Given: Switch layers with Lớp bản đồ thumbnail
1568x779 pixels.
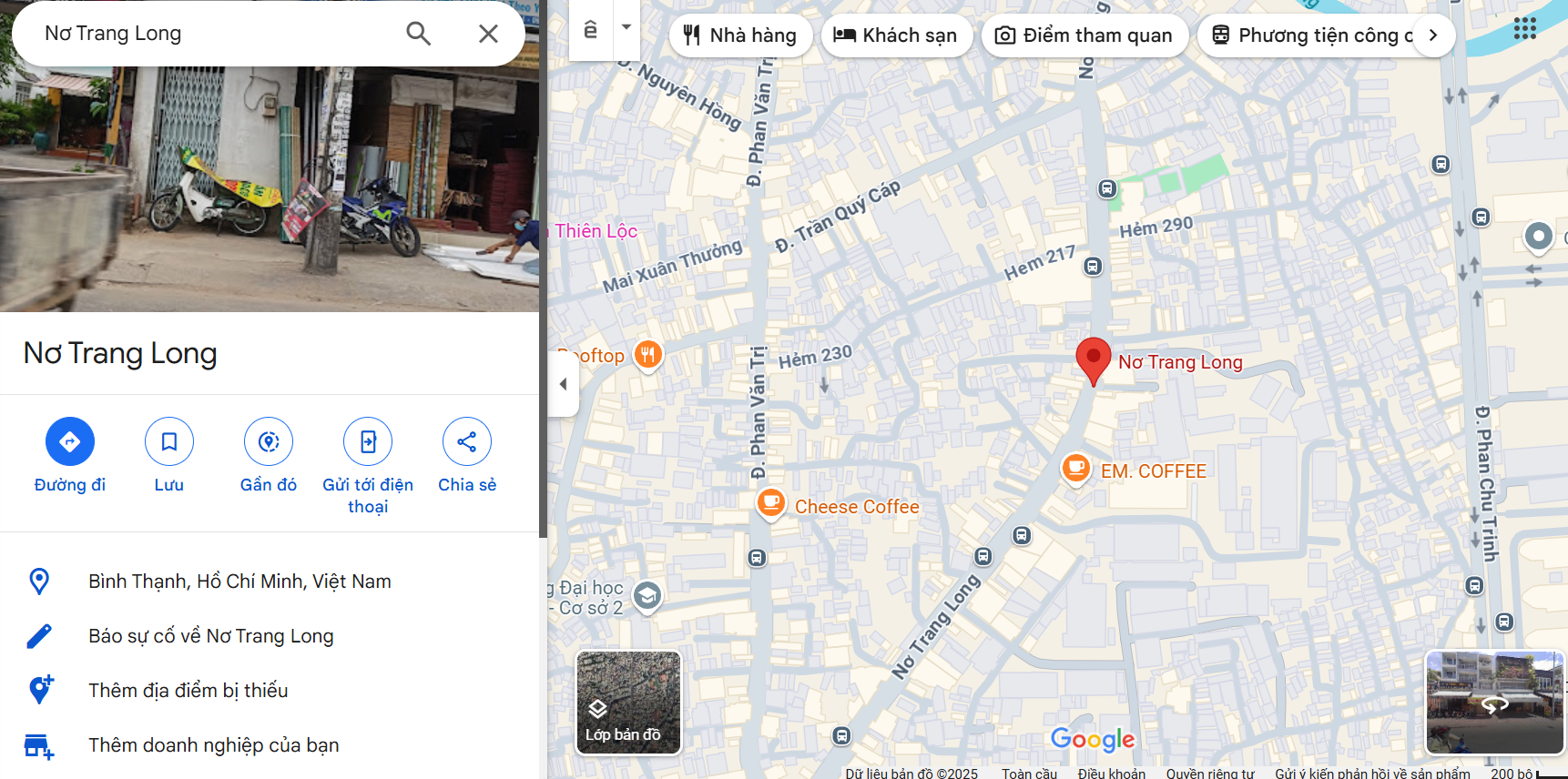Looking at the screenshot, I should [x=628, y=703].
